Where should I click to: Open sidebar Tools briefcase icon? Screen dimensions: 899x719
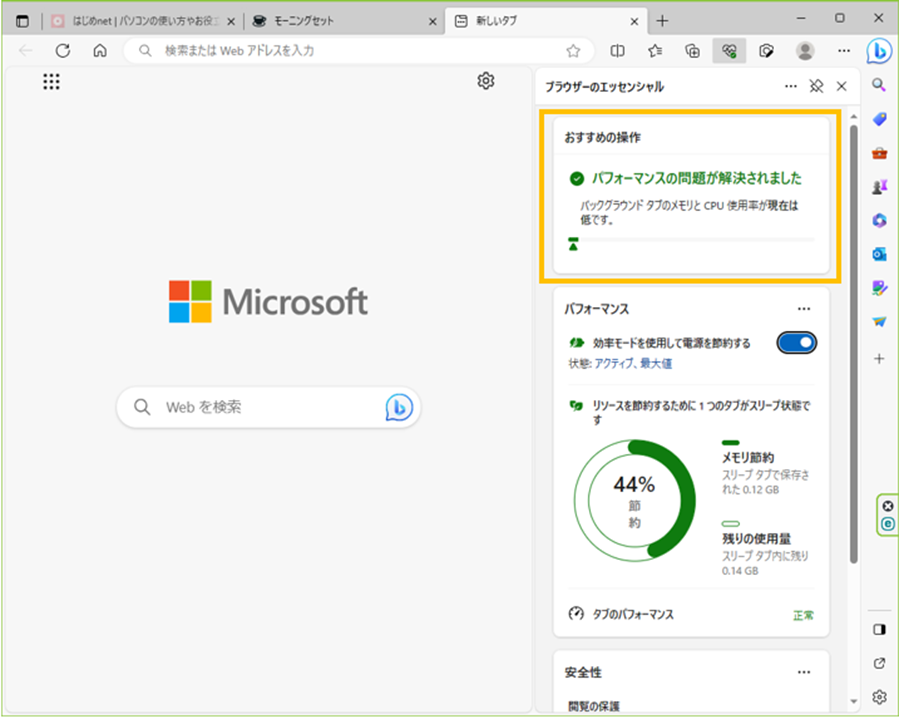880,153
